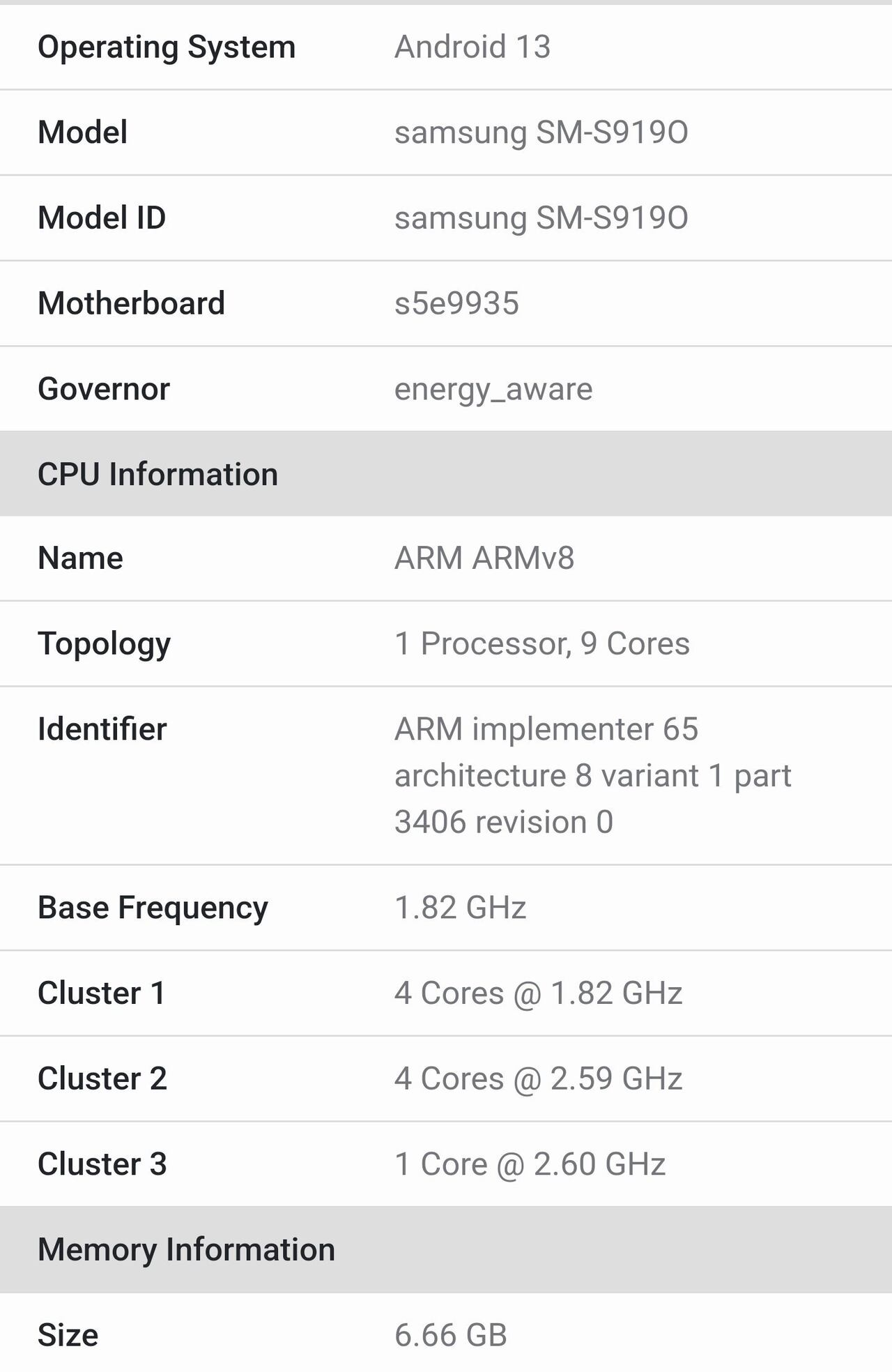Click the 1.82 GHz base frequency value

[x=460, y=908]
